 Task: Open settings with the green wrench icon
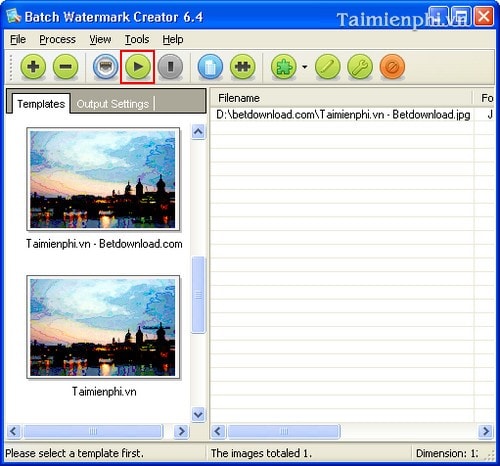360,67
